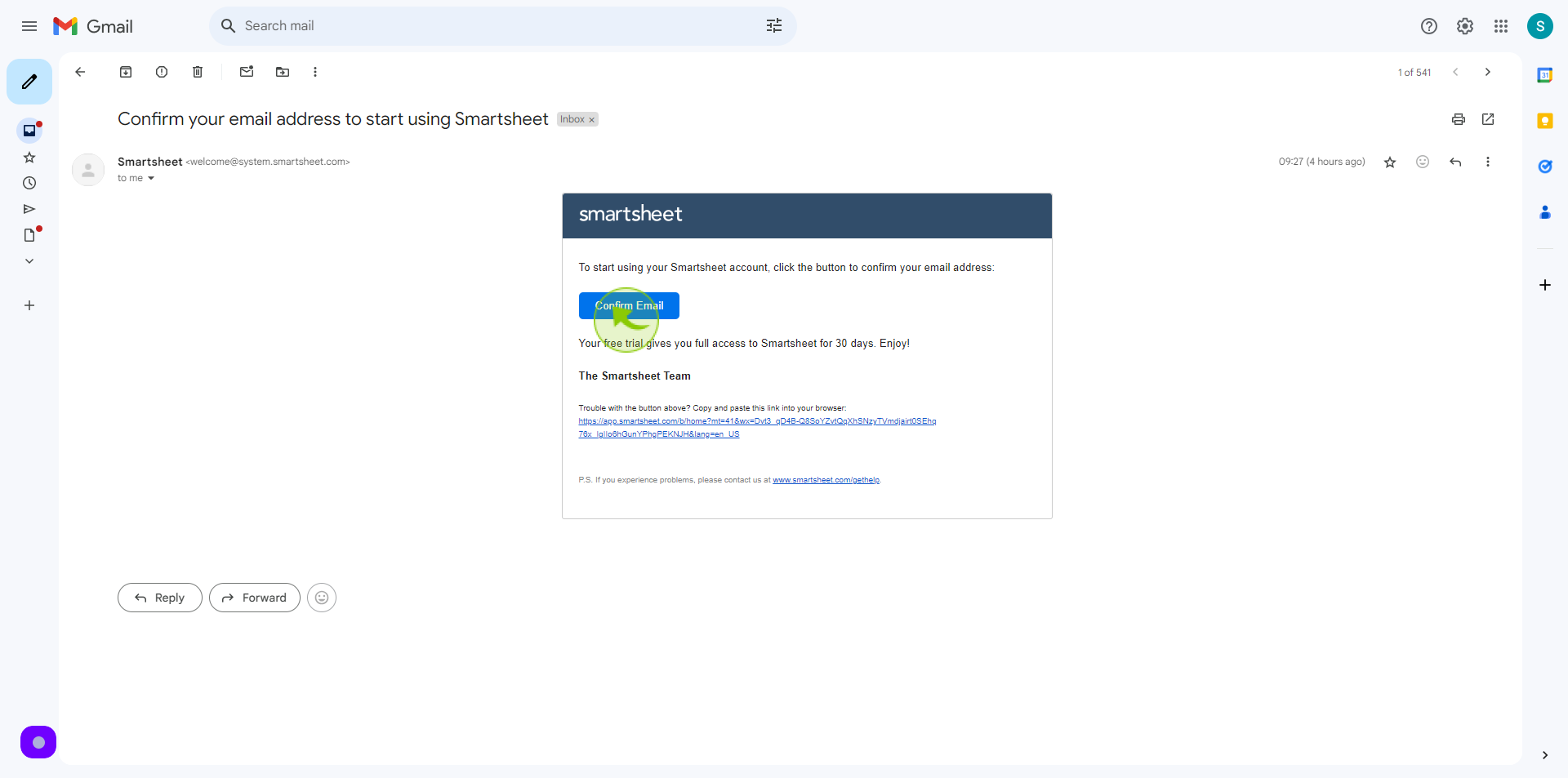Open Inbox in the sidebar
This screenshot has height=778, width=1568.
pyautogui.click(x=29, y=131)
